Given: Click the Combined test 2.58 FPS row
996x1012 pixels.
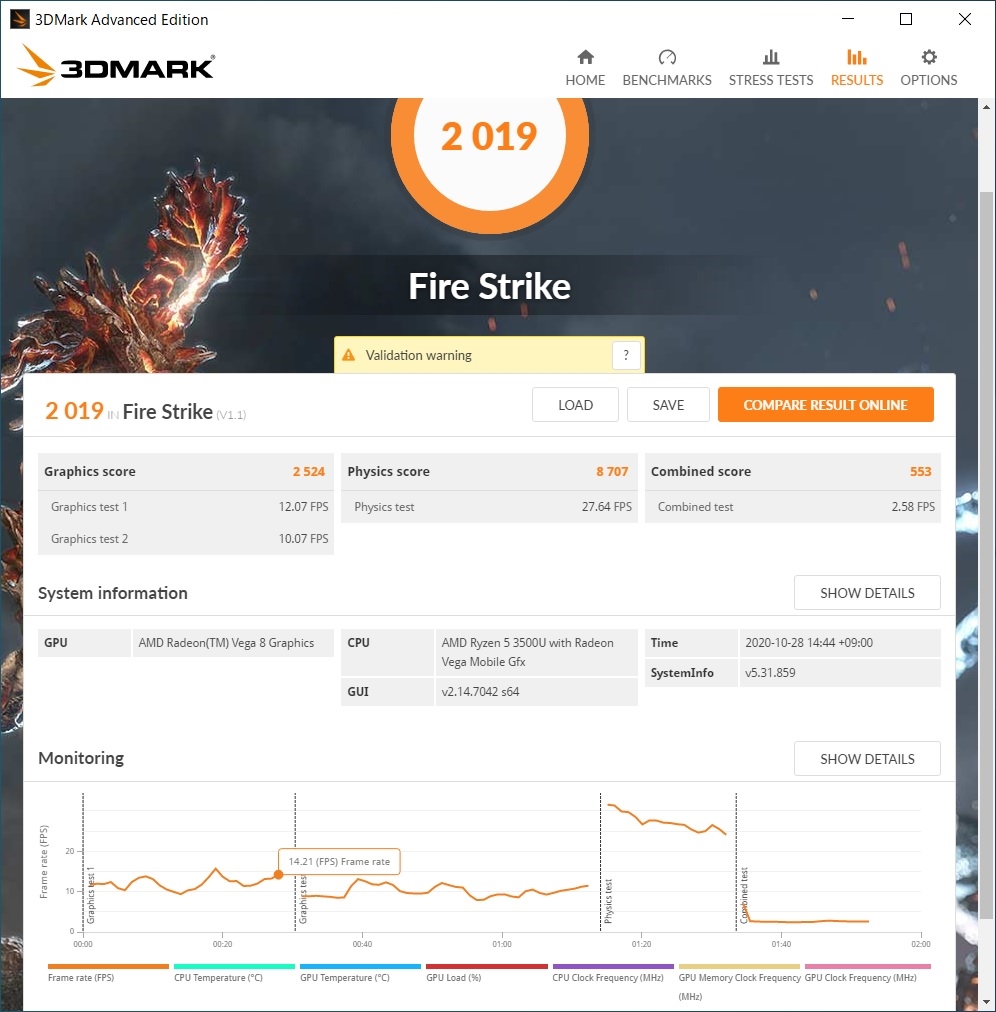Looking at the screenshot, I should 793,507.
